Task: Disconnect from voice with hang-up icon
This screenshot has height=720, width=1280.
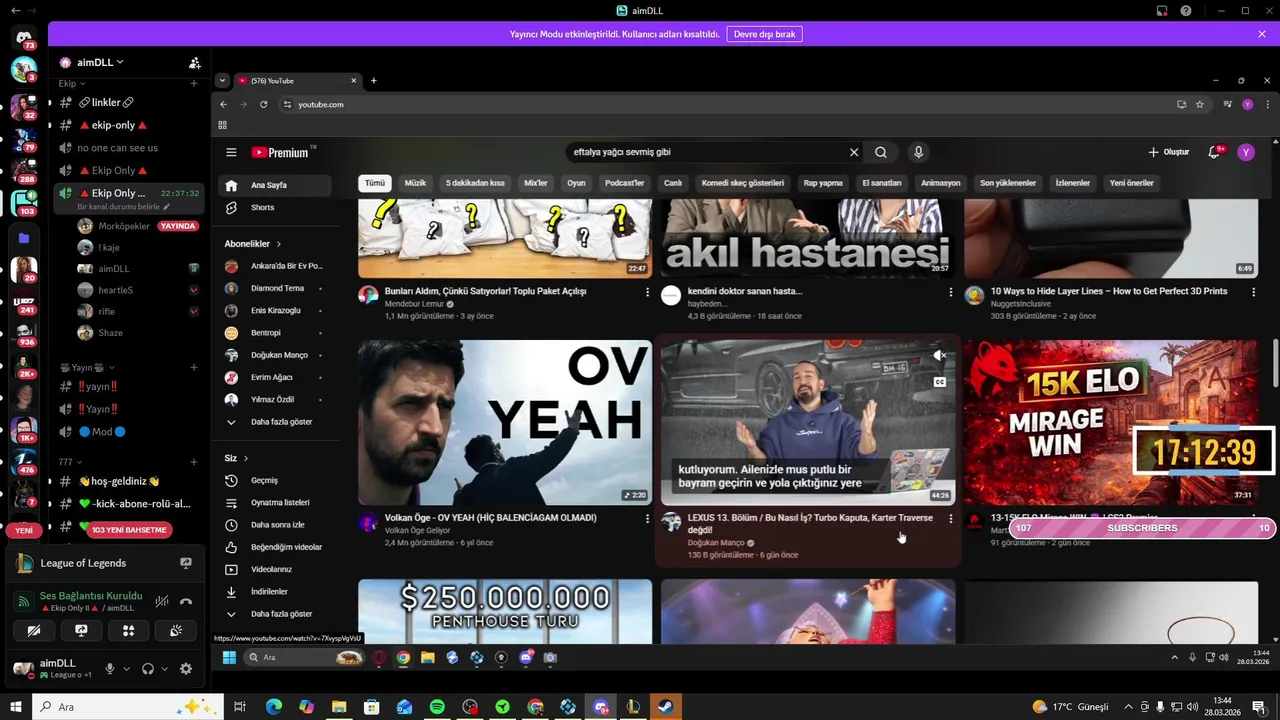Action: [186, 601]
